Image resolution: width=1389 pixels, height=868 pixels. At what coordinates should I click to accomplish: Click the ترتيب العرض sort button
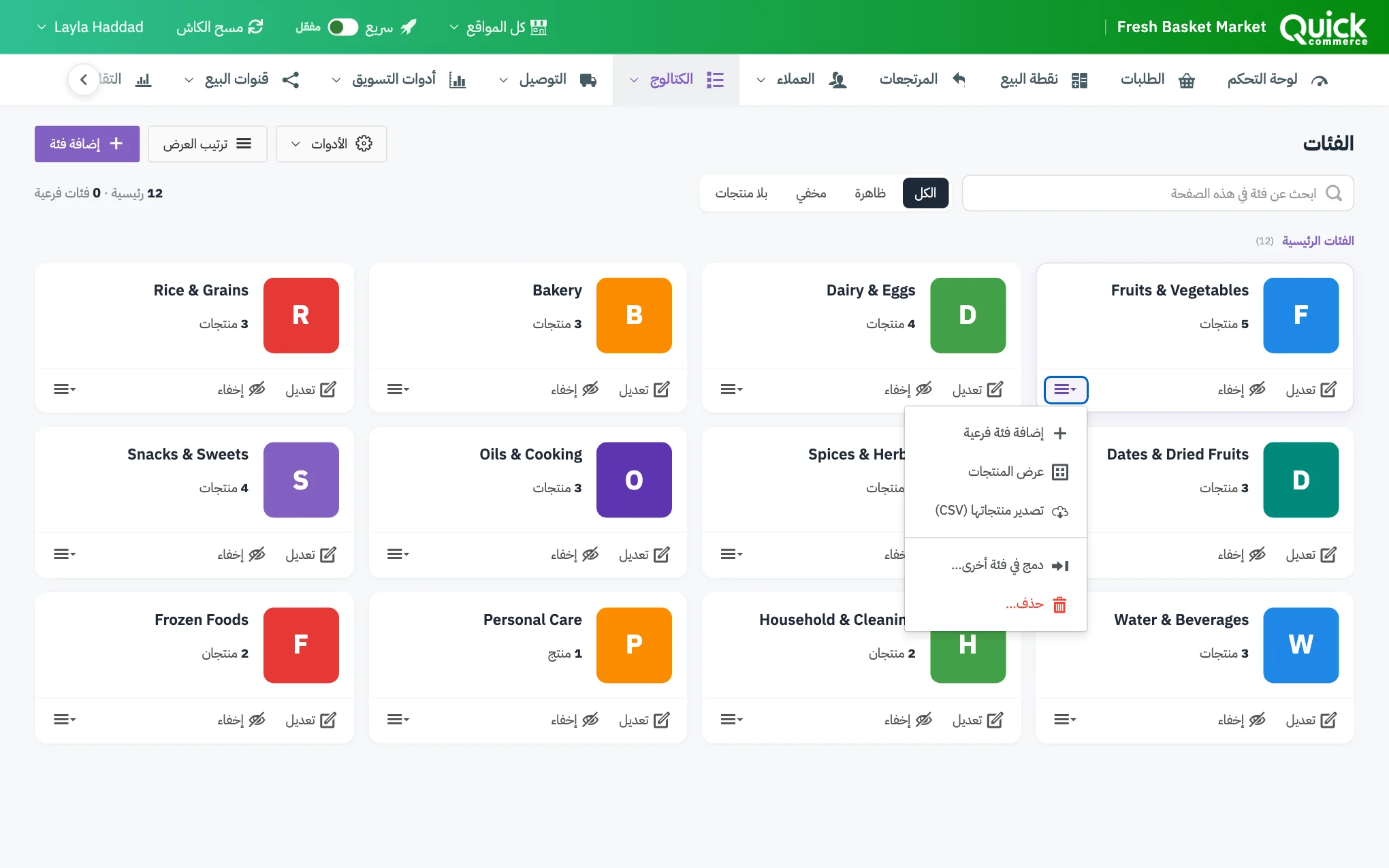tap(207, 144)
